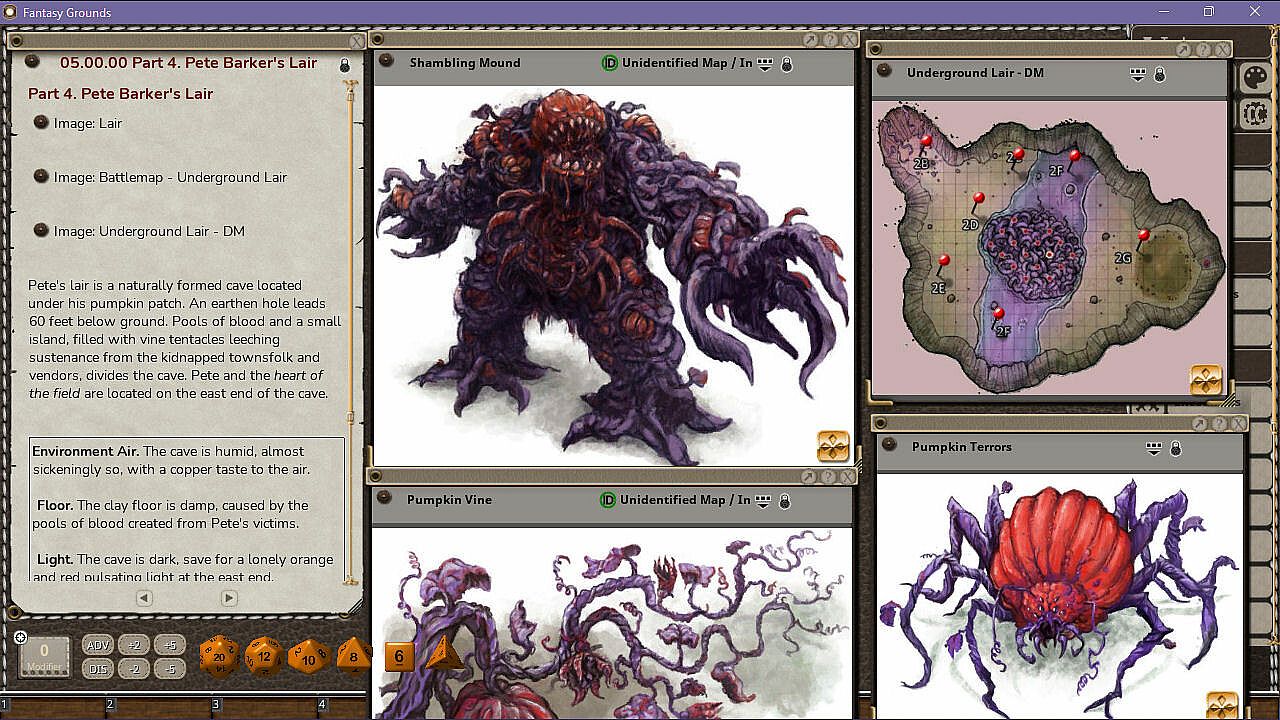Image resolution: width=1280 pixels, height=720 pixels.
Task: Roll the orange d8 die
Action: [x=353, y=656]
